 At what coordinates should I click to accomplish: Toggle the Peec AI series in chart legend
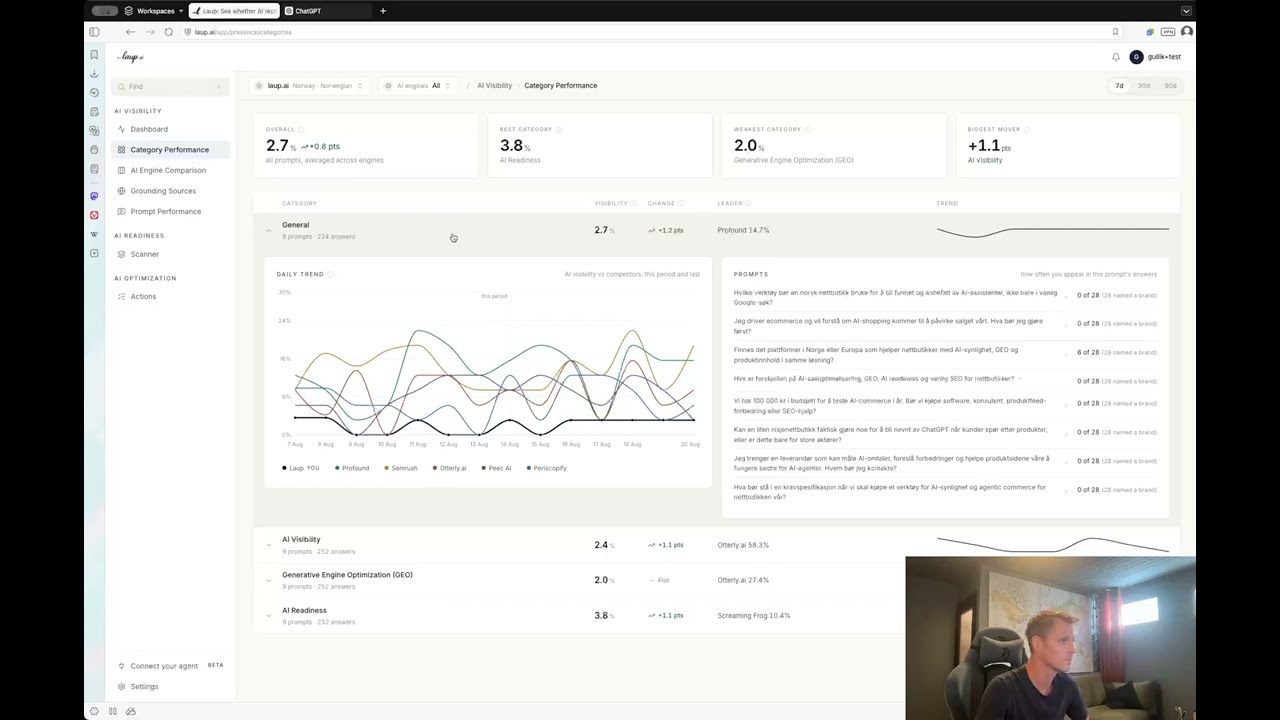coord(496,468)
